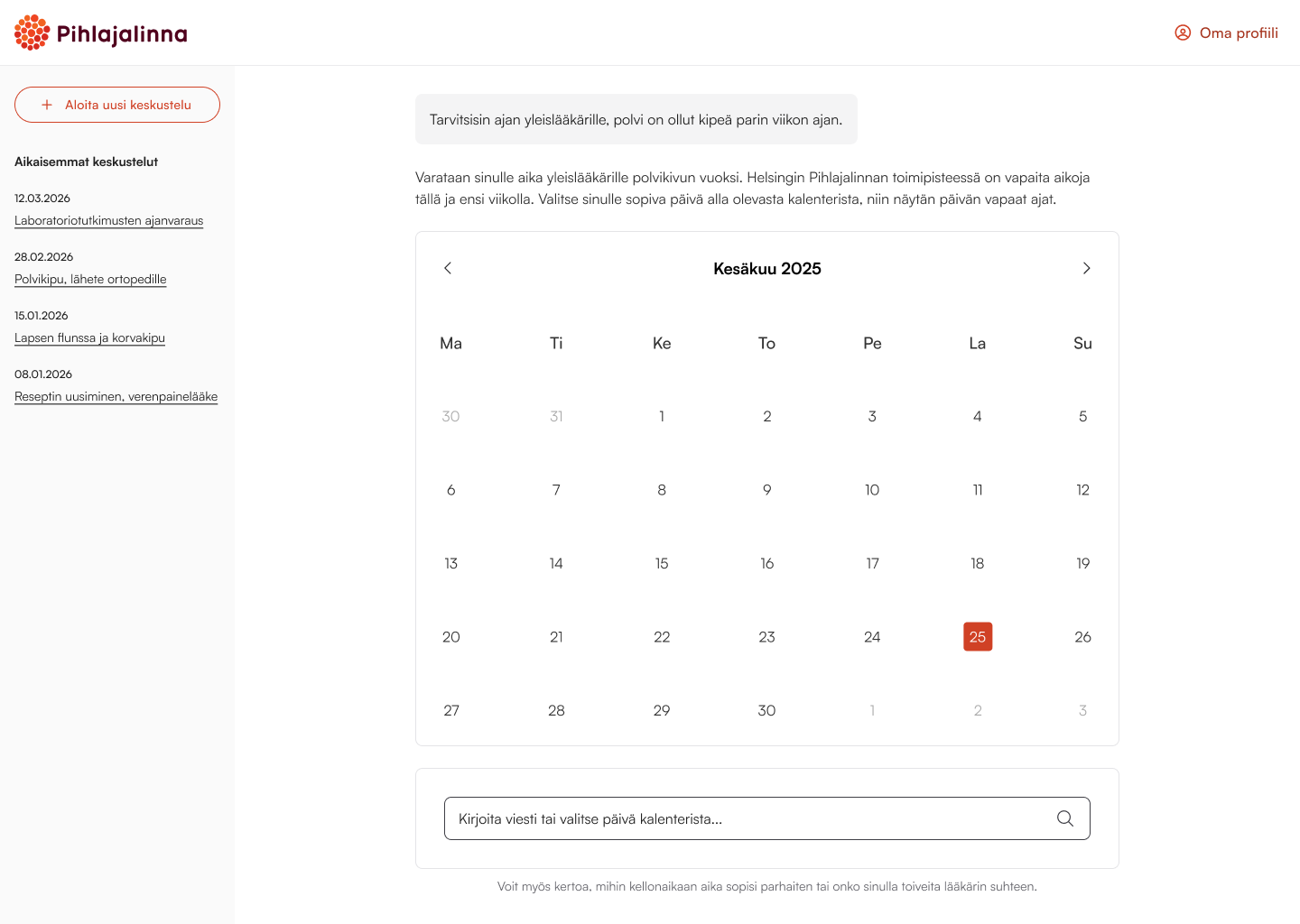1300x924 pixels.
Task: Click the plus icon for new conversation
Action: tap(47, 105)
